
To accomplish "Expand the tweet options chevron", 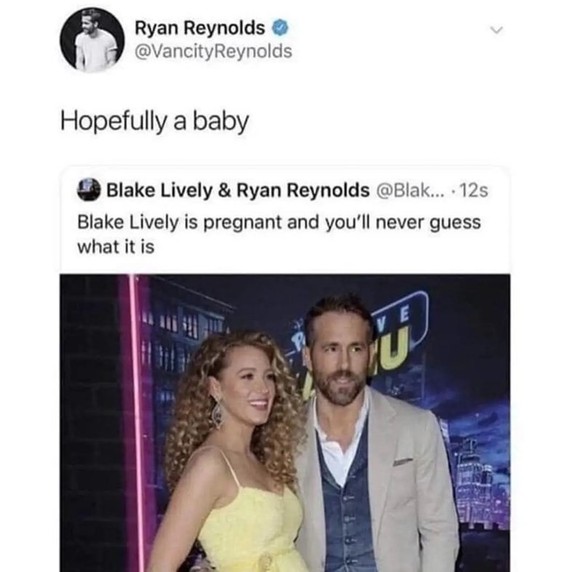I will coord(496,30).
